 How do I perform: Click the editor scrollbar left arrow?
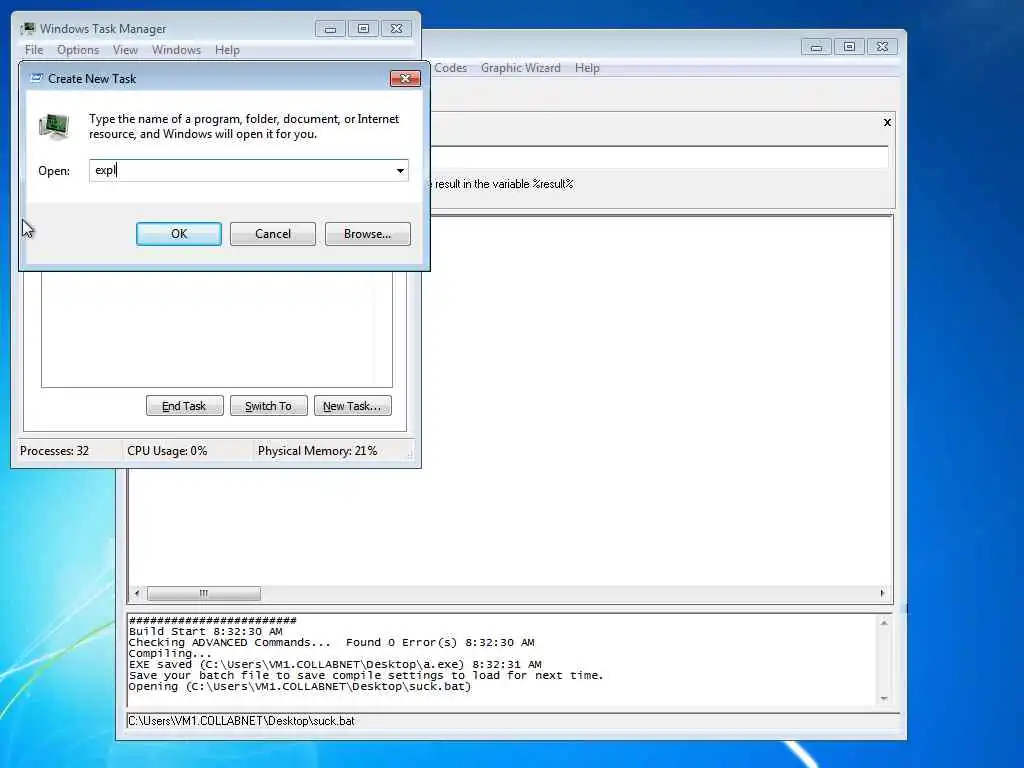136,593
